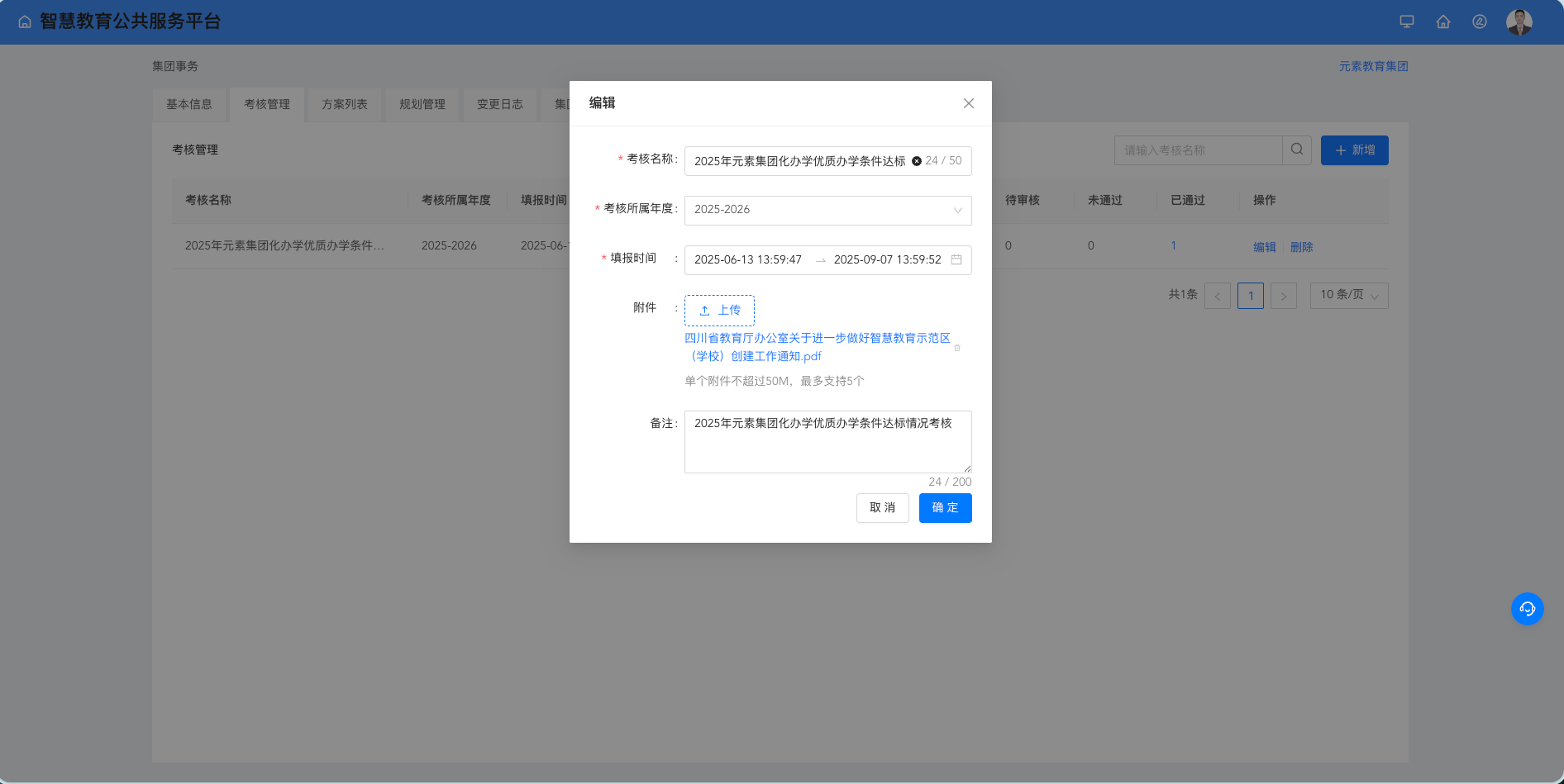Switch to the 方案列表 tab
Viewport: 1564px width, 784px height.
345,104
